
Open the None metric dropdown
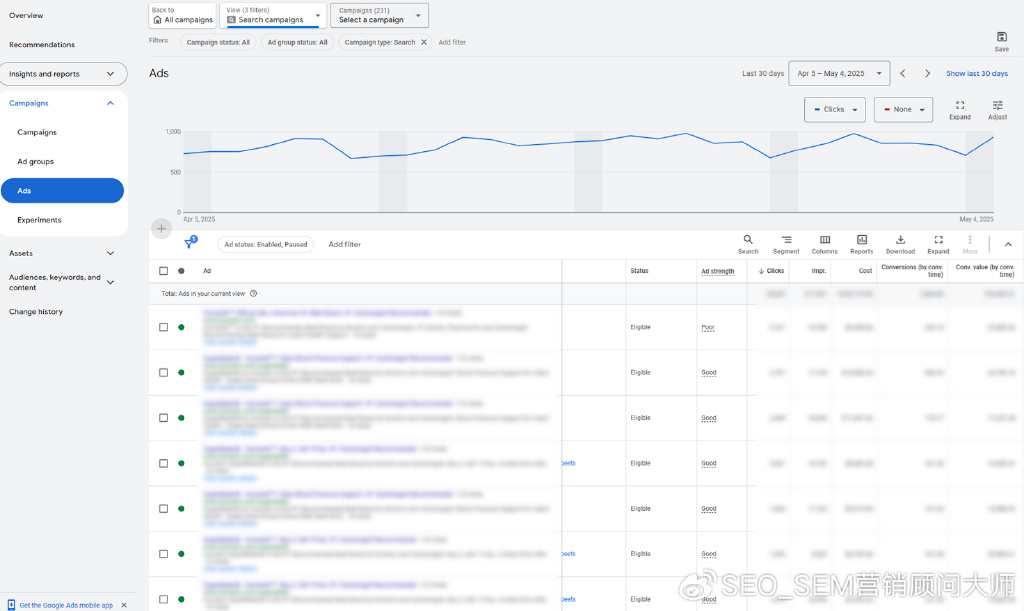pyautogui.click(x=903, y=110)
